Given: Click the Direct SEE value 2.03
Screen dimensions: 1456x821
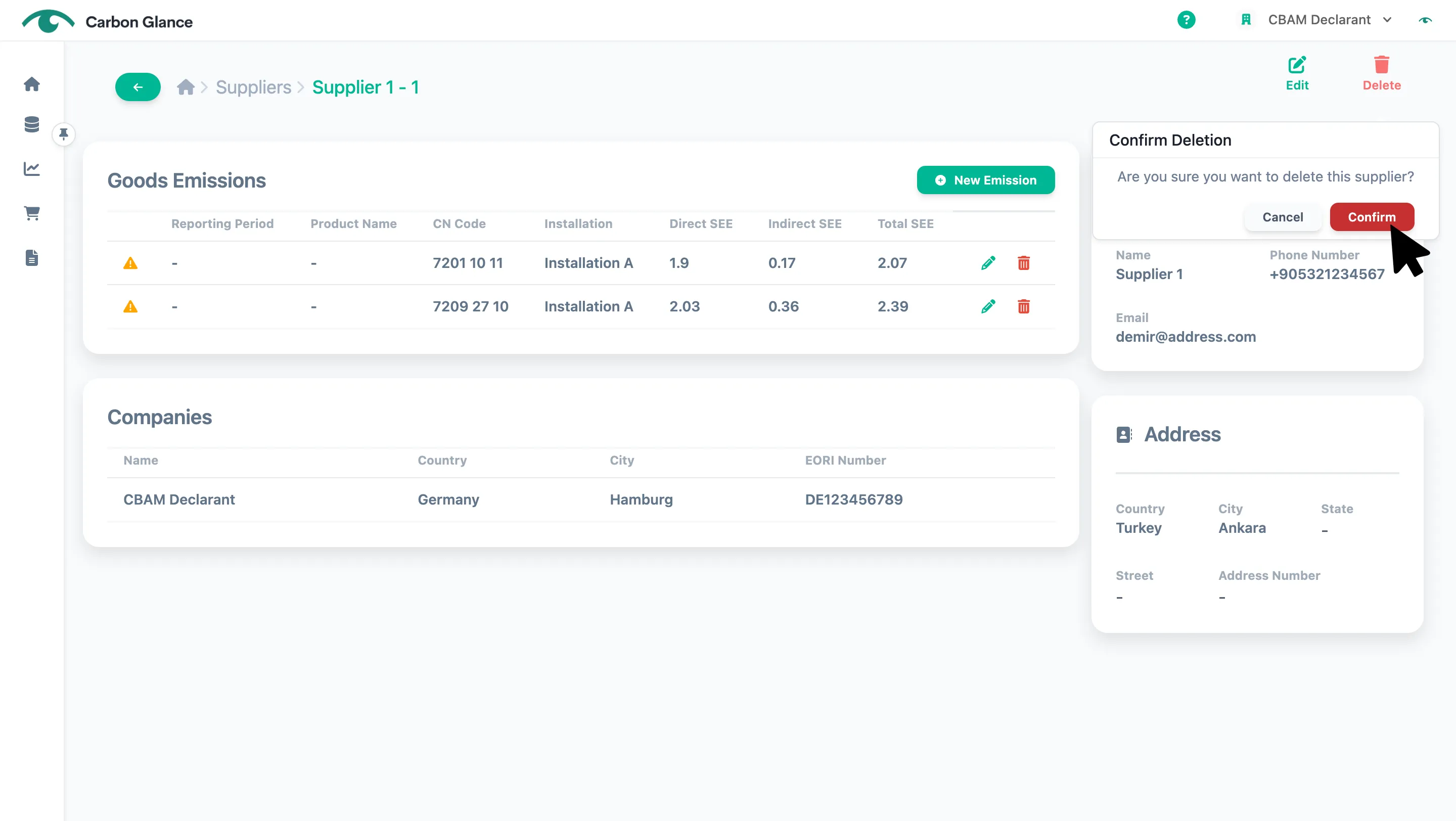Looking at the screenshot, I should pyautogui.click(x=685, y=306).
